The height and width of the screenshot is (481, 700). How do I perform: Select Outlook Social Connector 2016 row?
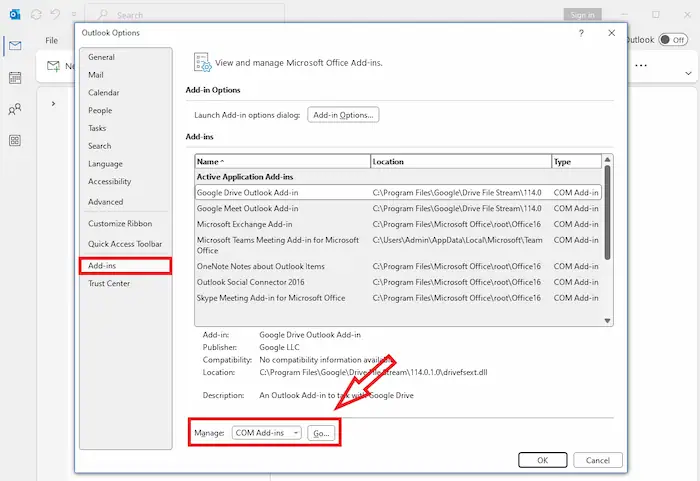(x=398, y=282)
